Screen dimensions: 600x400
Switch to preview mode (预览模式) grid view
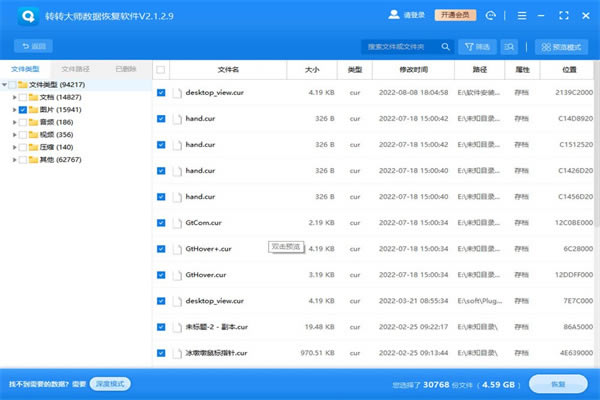[x=561, y=46]
